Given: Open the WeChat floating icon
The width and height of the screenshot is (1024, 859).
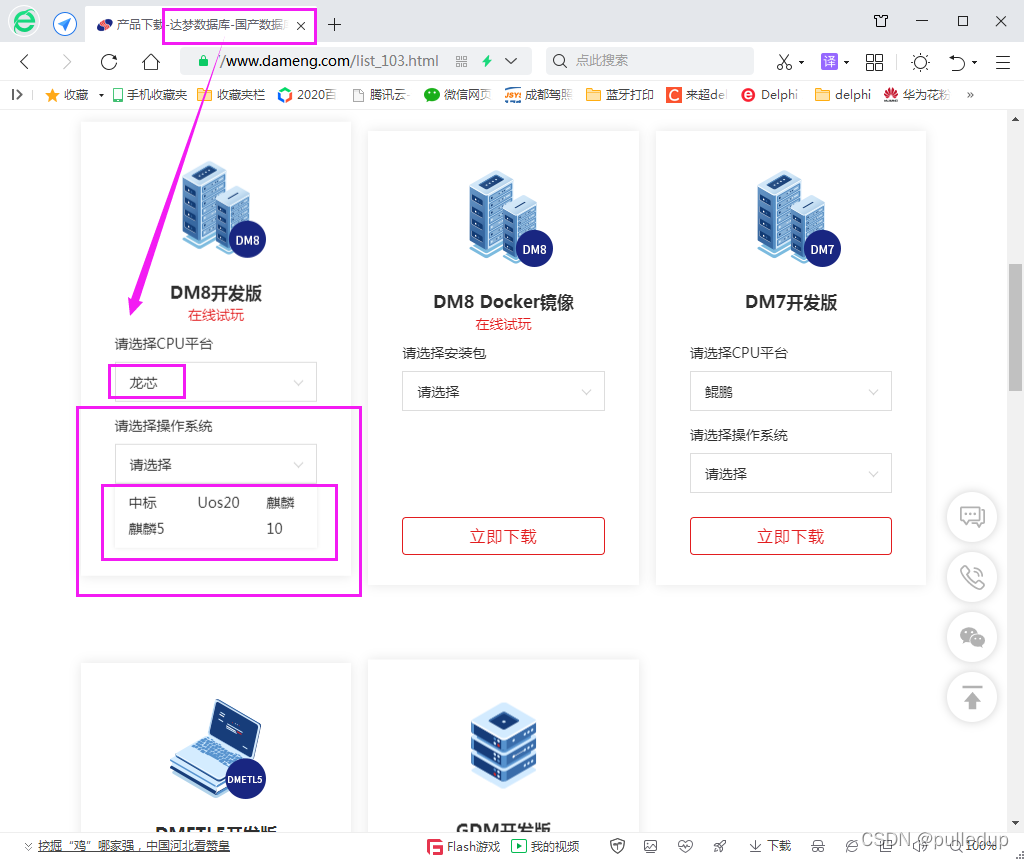Looking at the screenshot, I should point(972,637).
